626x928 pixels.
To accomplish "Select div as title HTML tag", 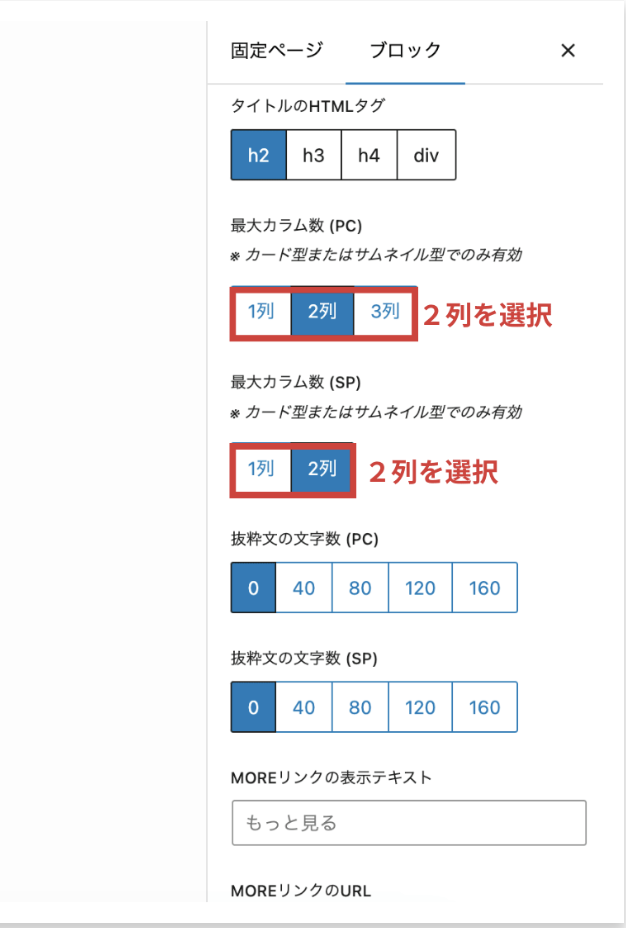I will pos(426,155).
